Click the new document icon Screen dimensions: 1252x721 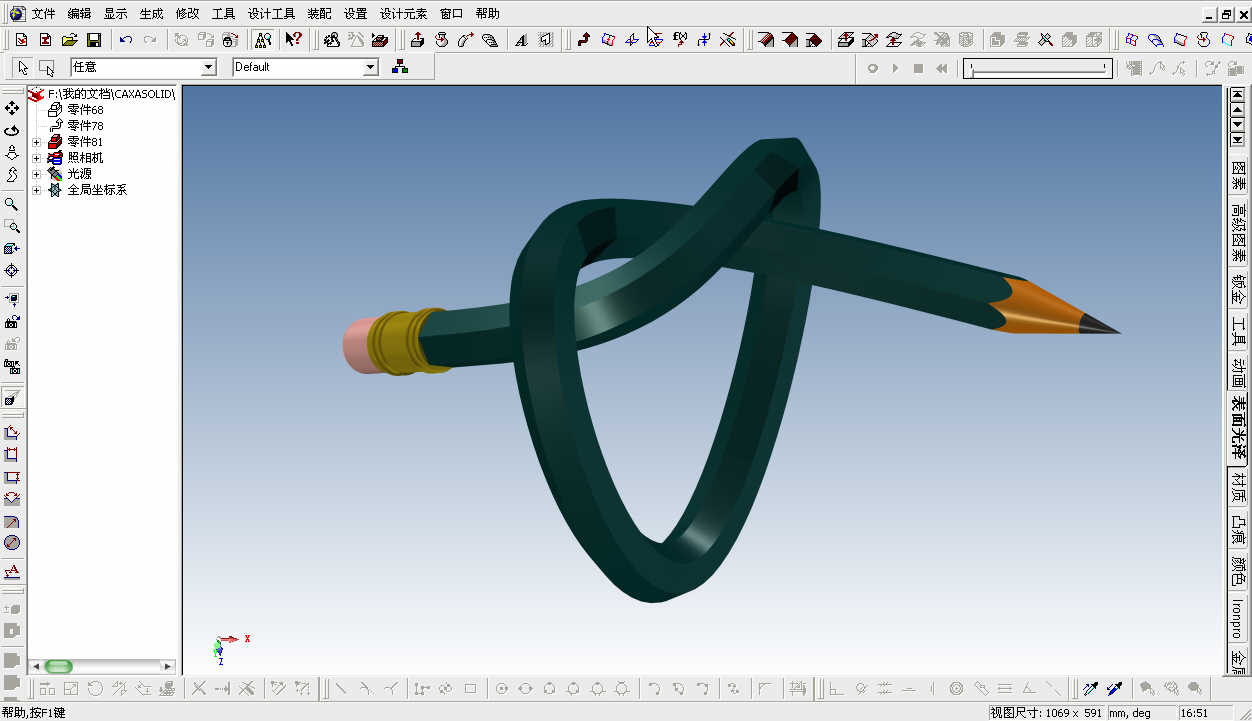point(21,40)
